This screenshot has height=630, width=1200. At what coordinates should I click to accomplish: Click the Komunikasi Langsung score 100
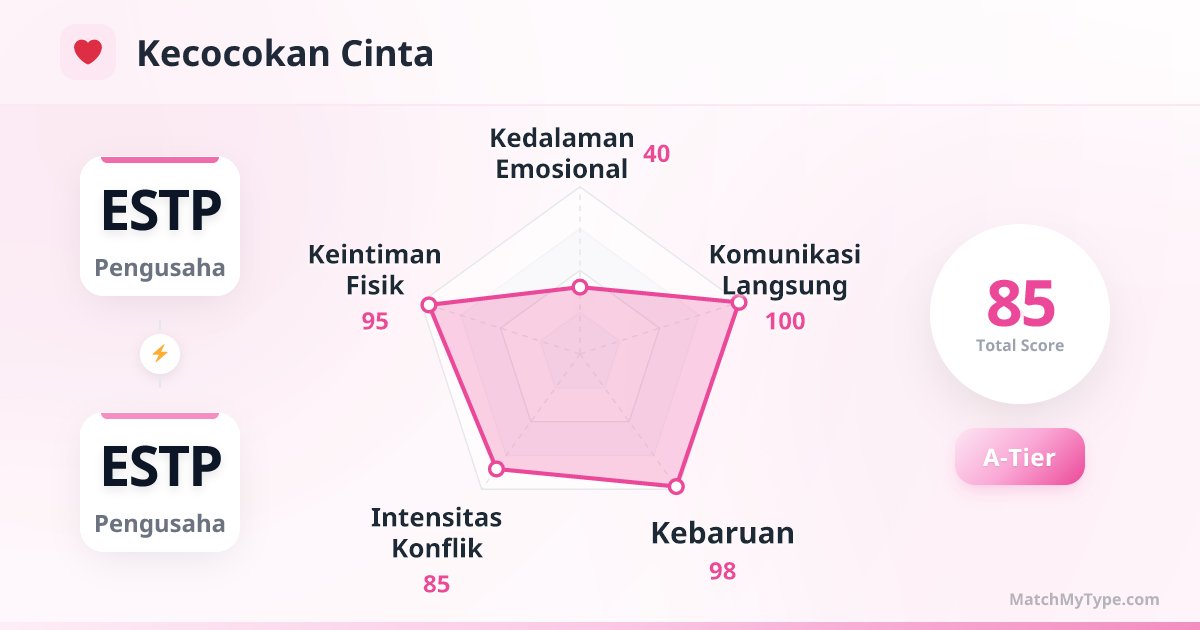tap(785, 321)
